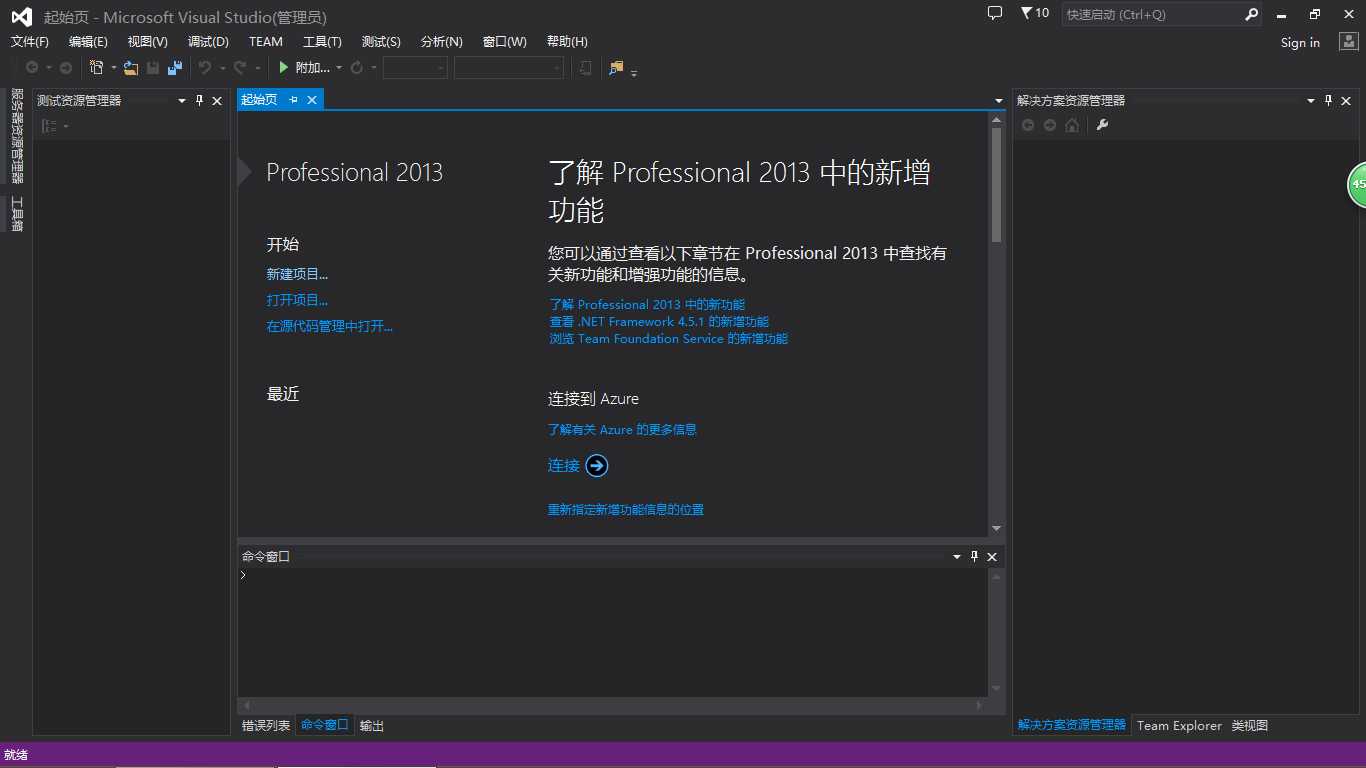Click the account avatar icon

[1347, 42]
